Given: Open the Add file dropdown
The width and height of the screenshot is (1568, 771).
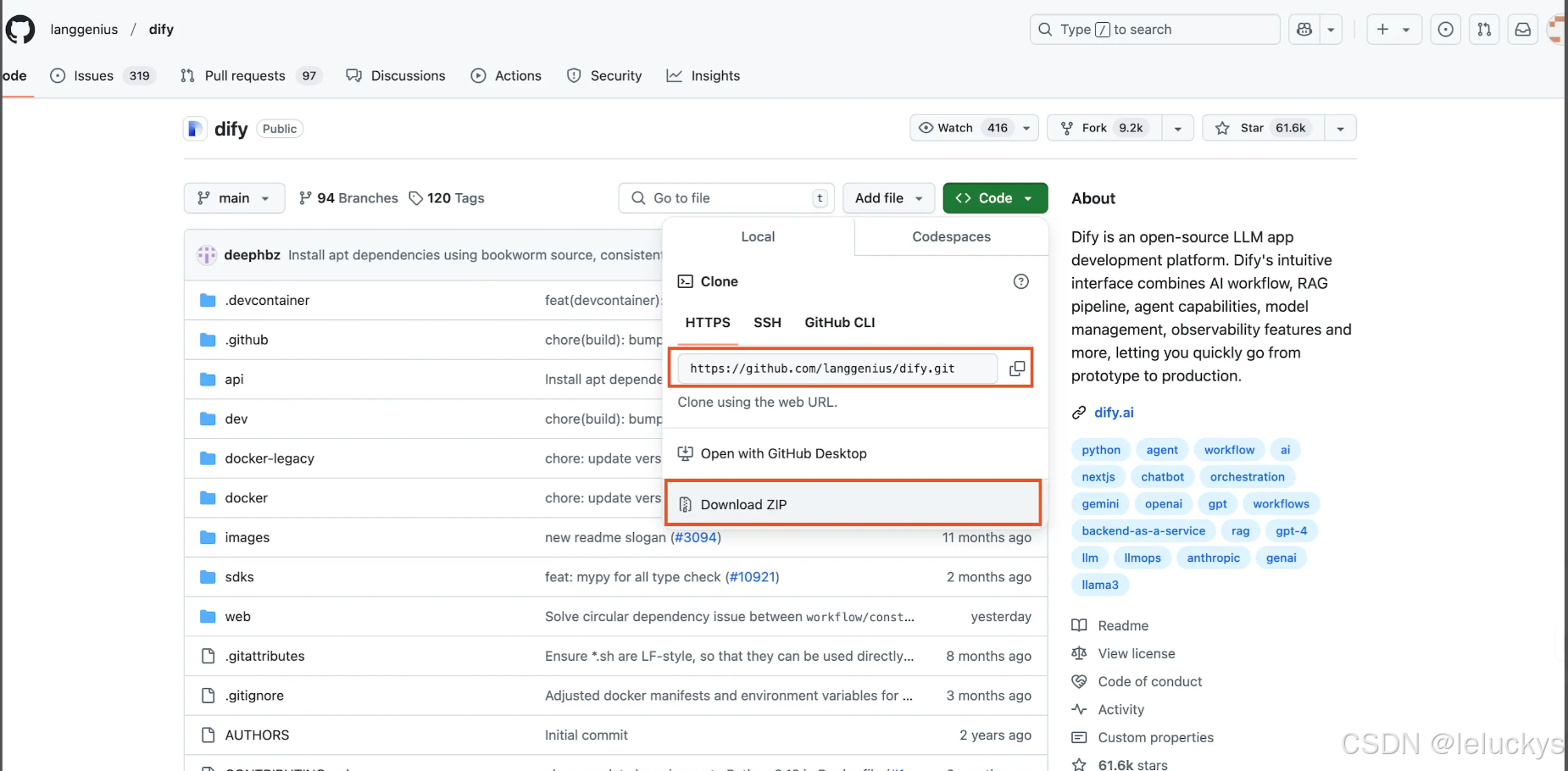Looking at the screenshot, I should tap(888, 198).
